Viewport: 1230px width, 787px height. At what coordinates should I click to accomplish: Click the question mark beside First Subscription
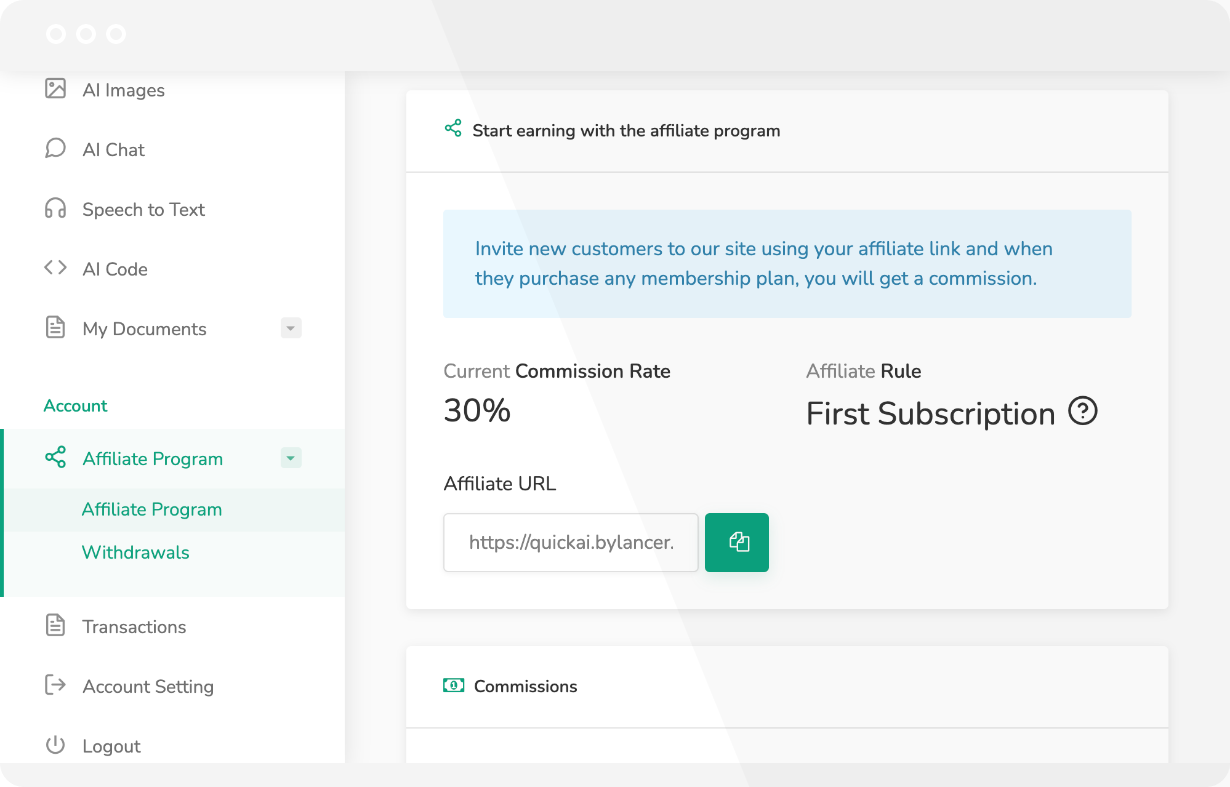1083,411
